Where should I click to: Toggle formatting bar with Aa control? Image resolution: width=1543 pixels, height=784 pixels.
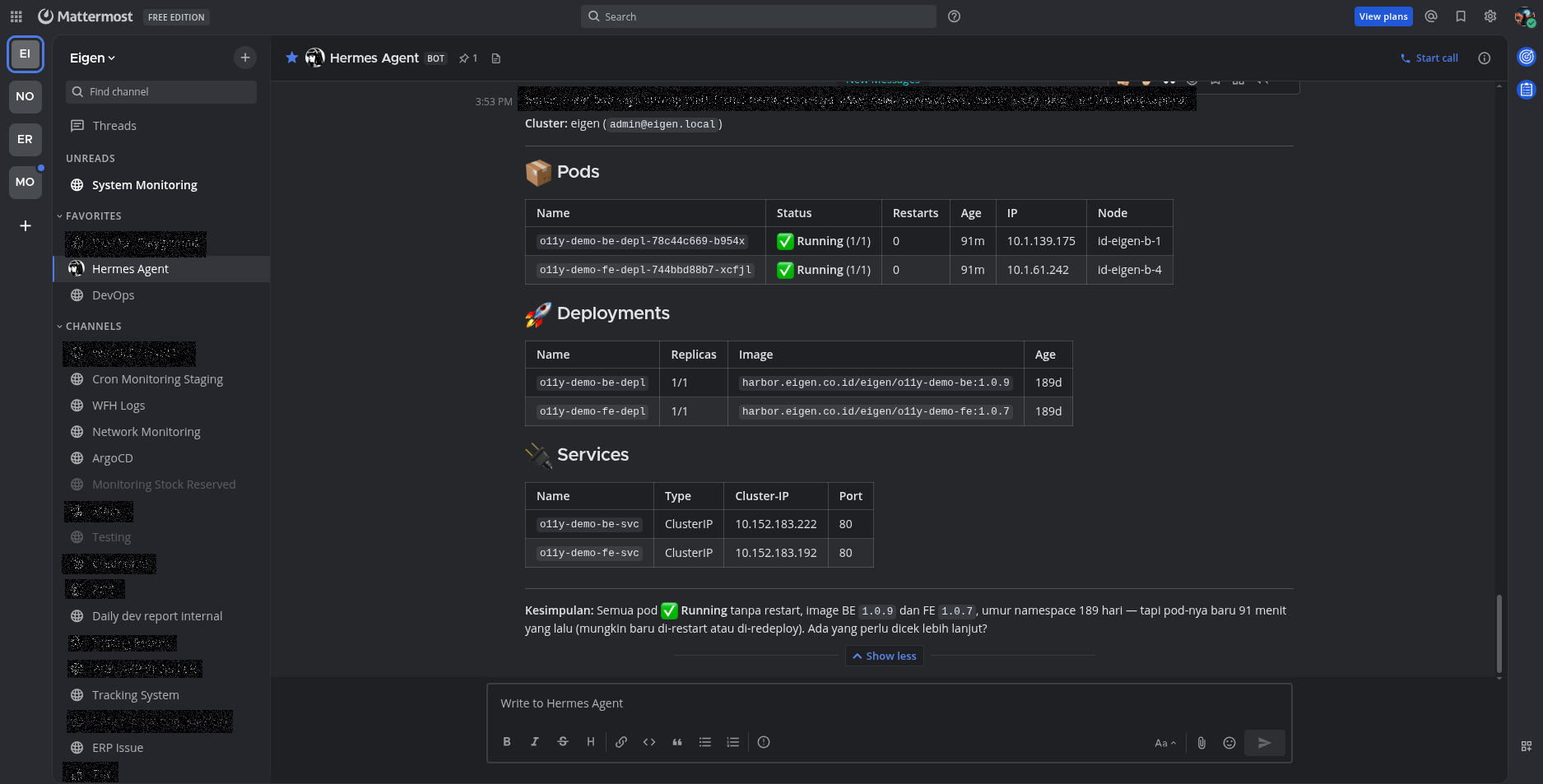(1165, 743)
